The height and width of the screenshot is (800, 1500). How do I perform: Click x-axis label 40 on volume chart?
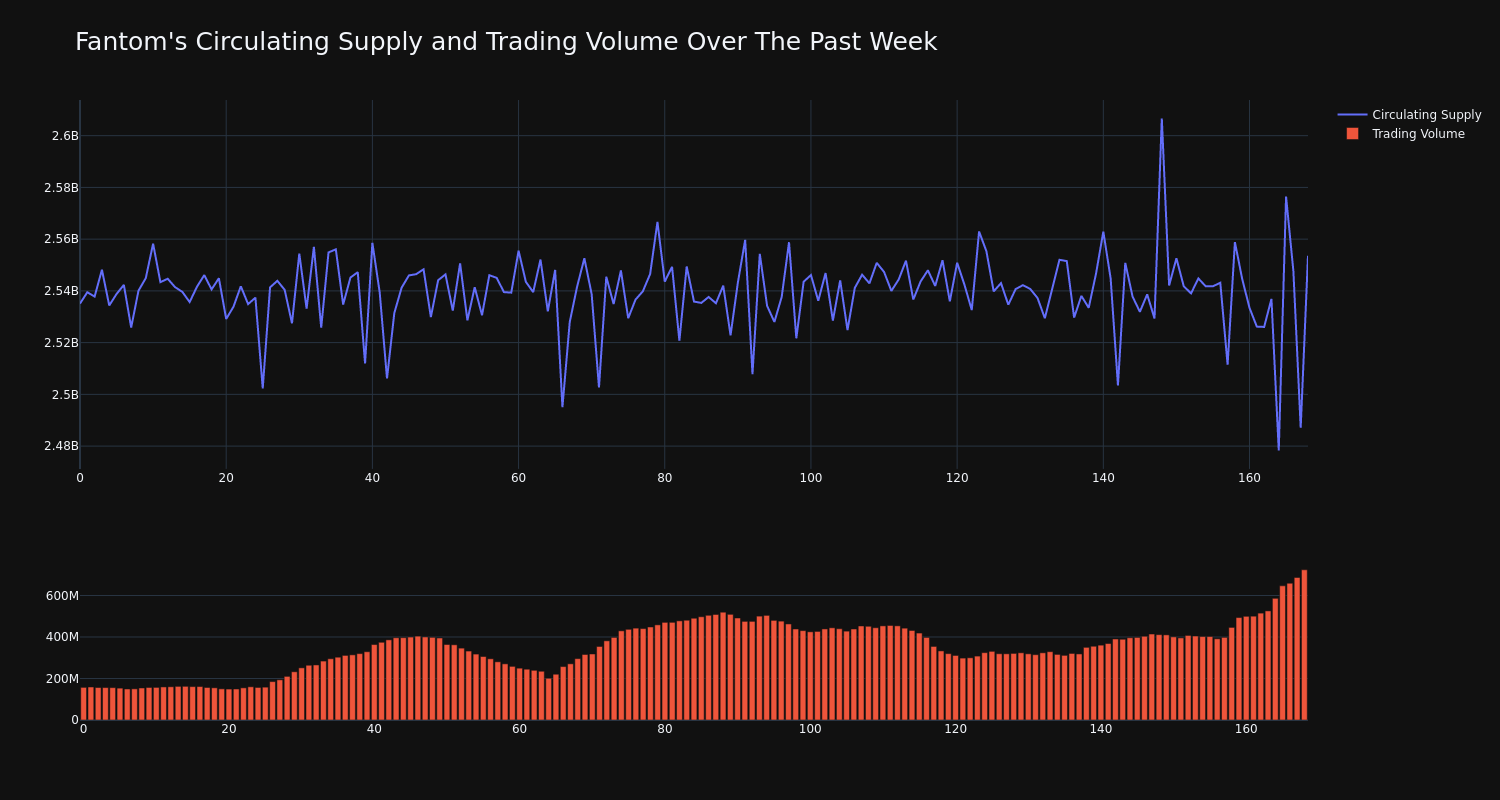pos(374,729)
